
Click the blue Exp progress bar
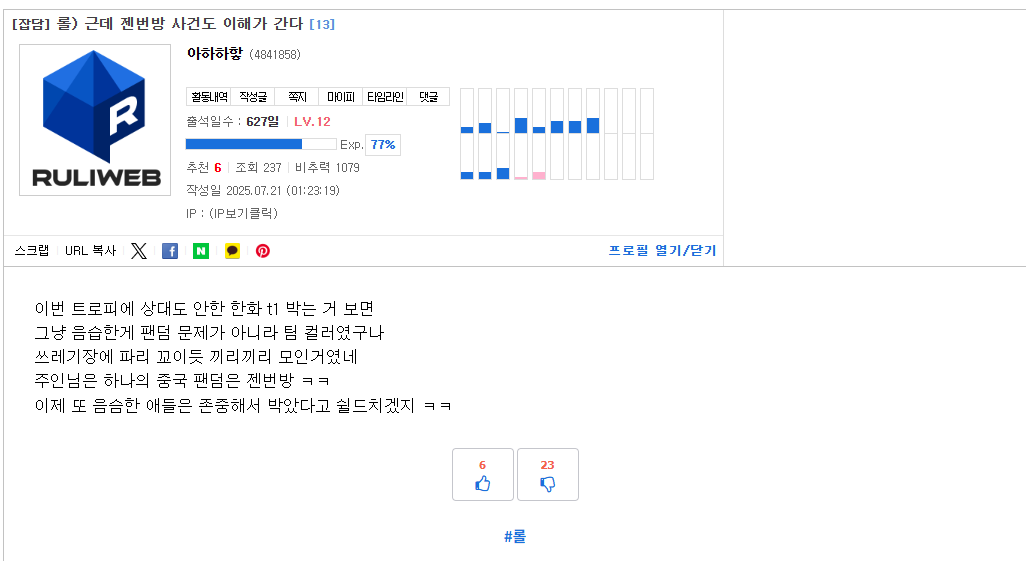(261, 144)
